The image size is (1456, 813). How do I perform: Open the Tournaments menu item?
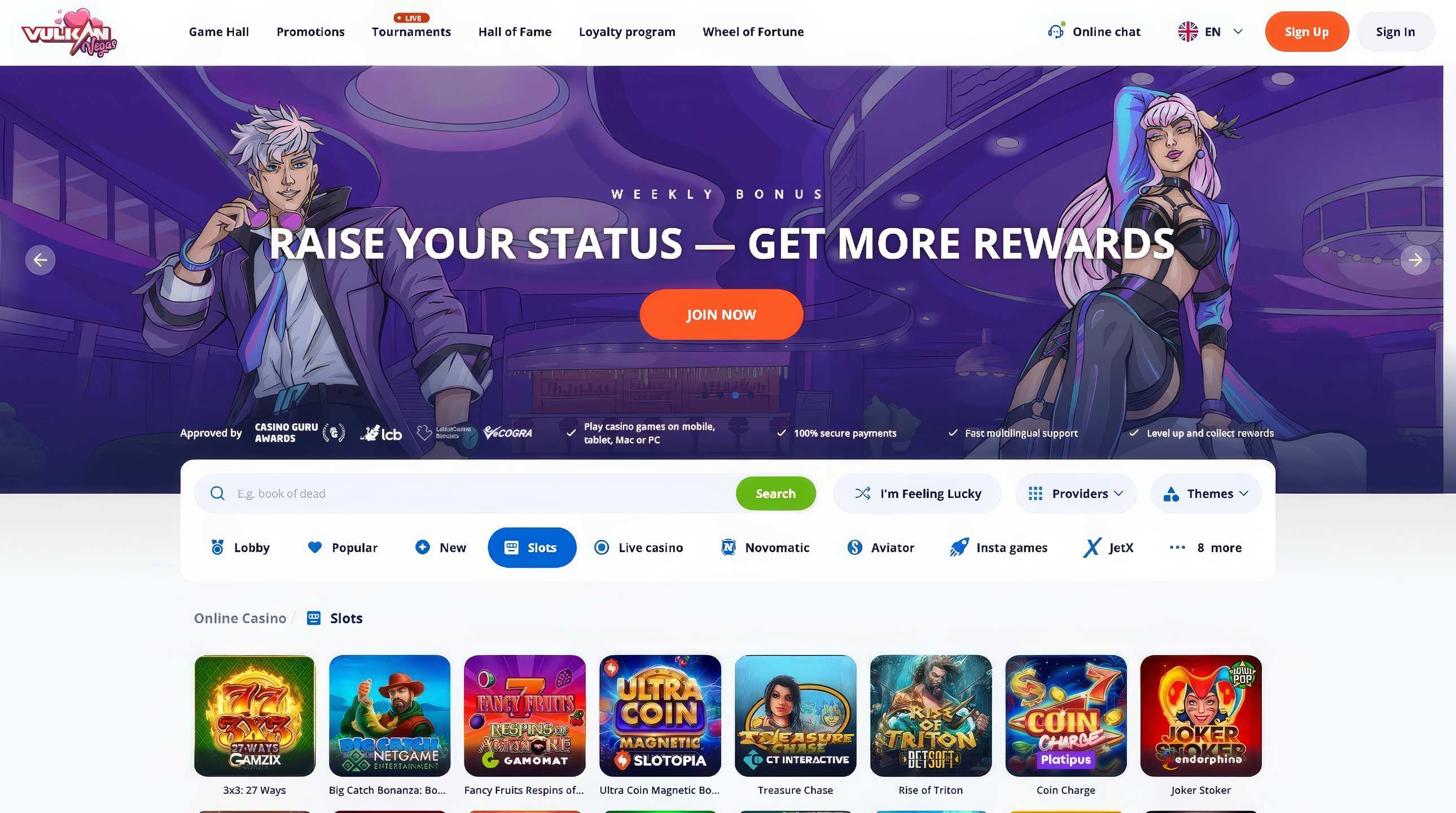click(411, 32)
